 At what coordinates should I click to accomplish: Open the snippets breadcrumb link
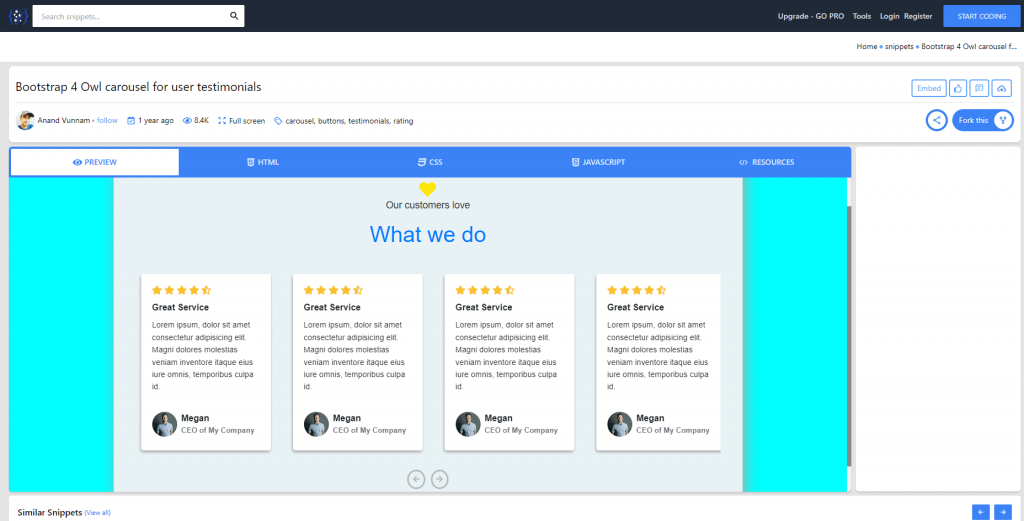tap(899, 46)
